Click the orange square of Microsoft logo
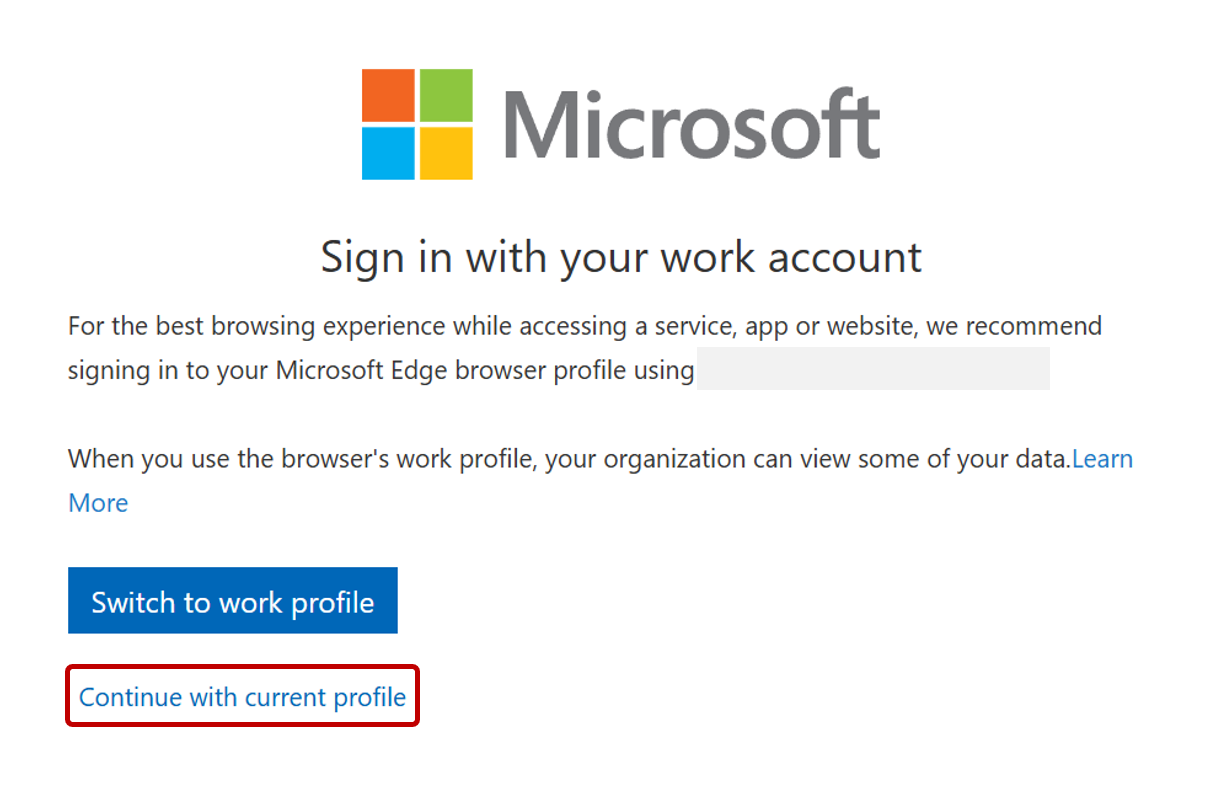The width and height of the screenshot is (1221, 793). [x=388, y=95]
